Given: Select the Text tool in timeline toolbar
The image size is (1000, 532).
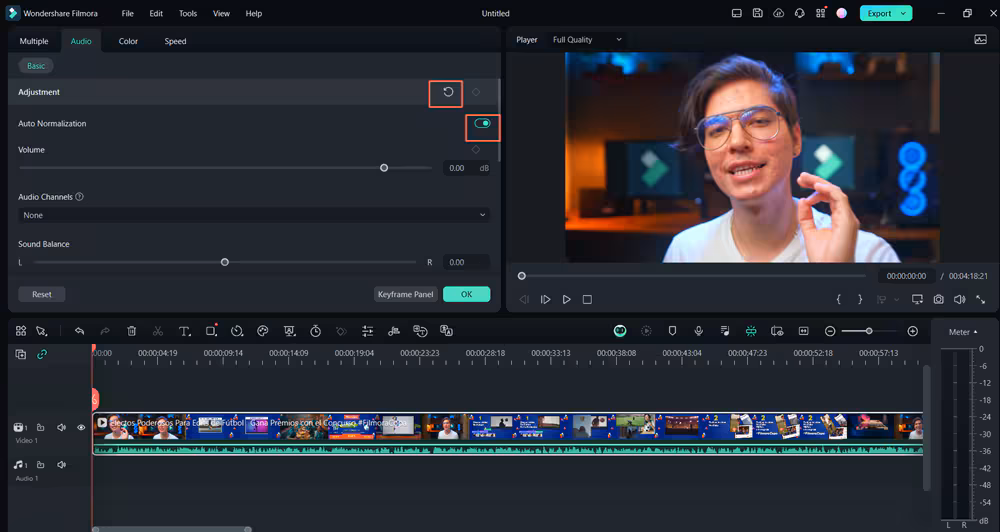Looking at the screenshot, I should [185, 331].
